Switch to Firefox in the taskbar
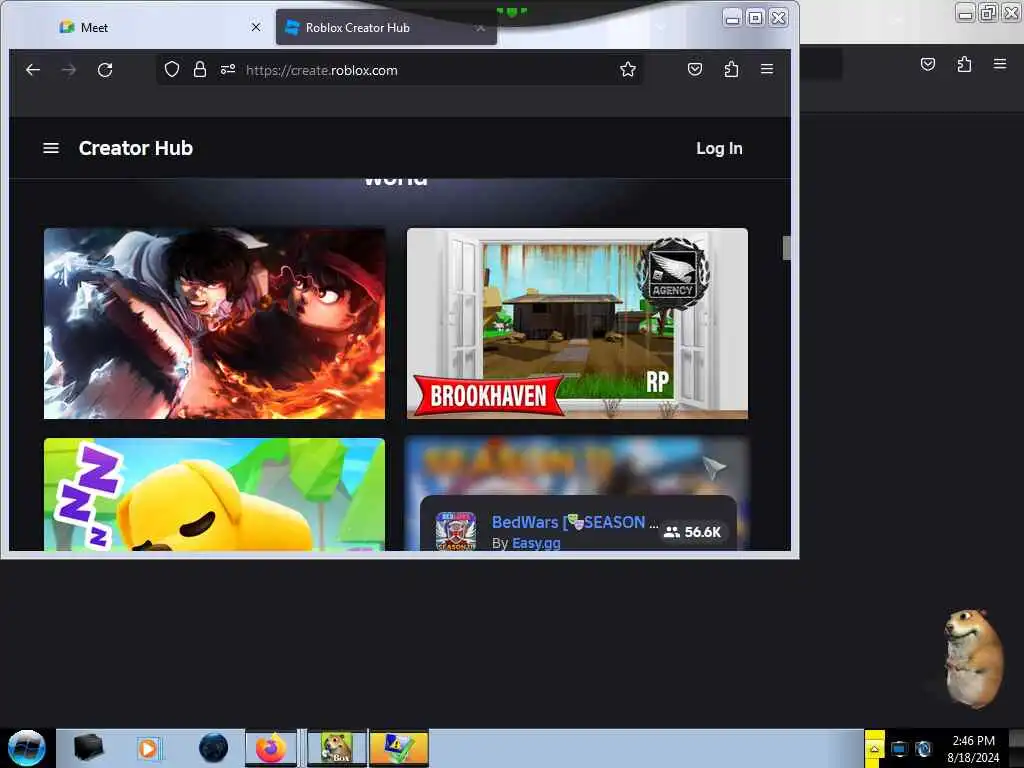The height and width of the screenshot is (768, 1024). 271,748
